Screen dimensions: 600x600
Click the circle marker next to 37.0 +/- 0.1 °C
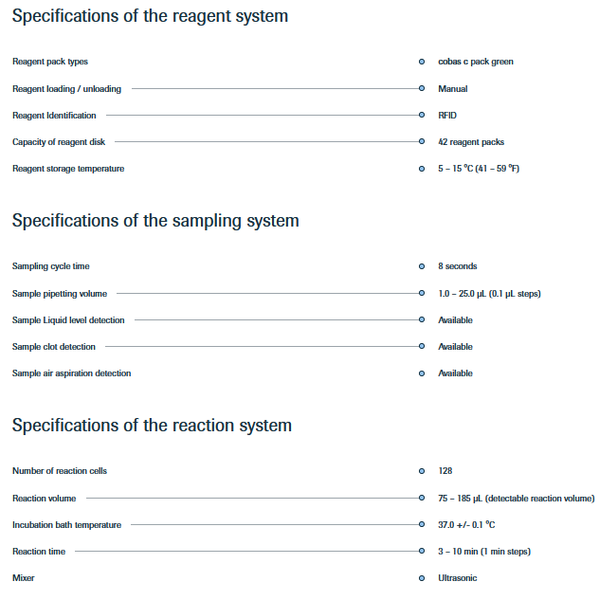point(421,524)
